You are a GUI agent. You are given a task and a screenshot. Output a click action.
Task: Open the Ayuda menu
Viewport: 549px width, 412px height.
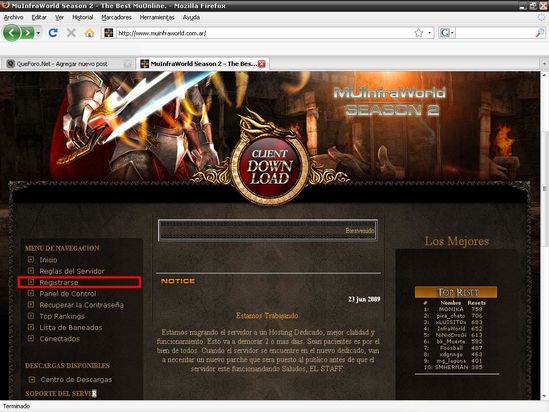[x=191, y=17]
